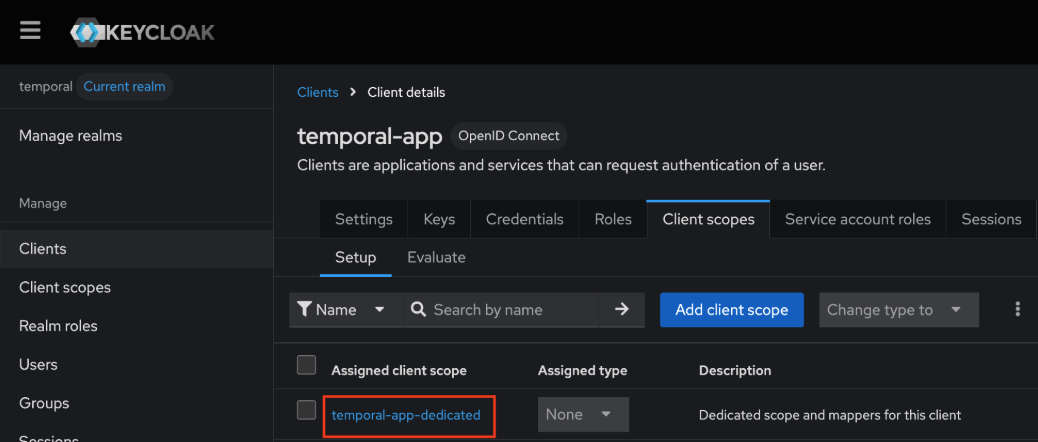Image resolution: width=1038 pixels, height=442 pixels.
Task: Click the search magnifier icon
Action: click(418, 310)
